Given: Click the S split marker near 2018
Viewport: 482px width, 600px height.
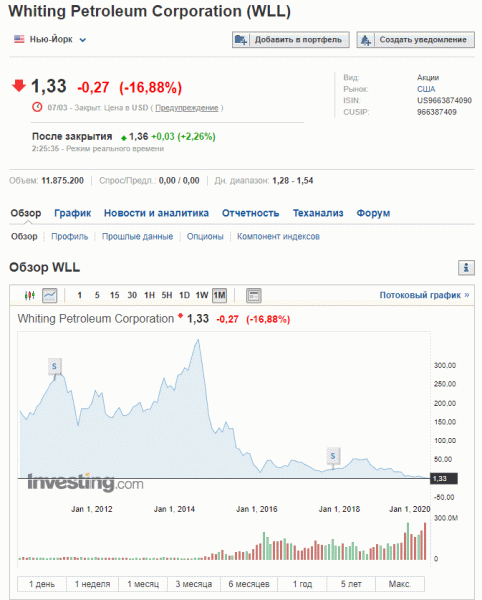Looking at the screenshot, I should (333, 456).
